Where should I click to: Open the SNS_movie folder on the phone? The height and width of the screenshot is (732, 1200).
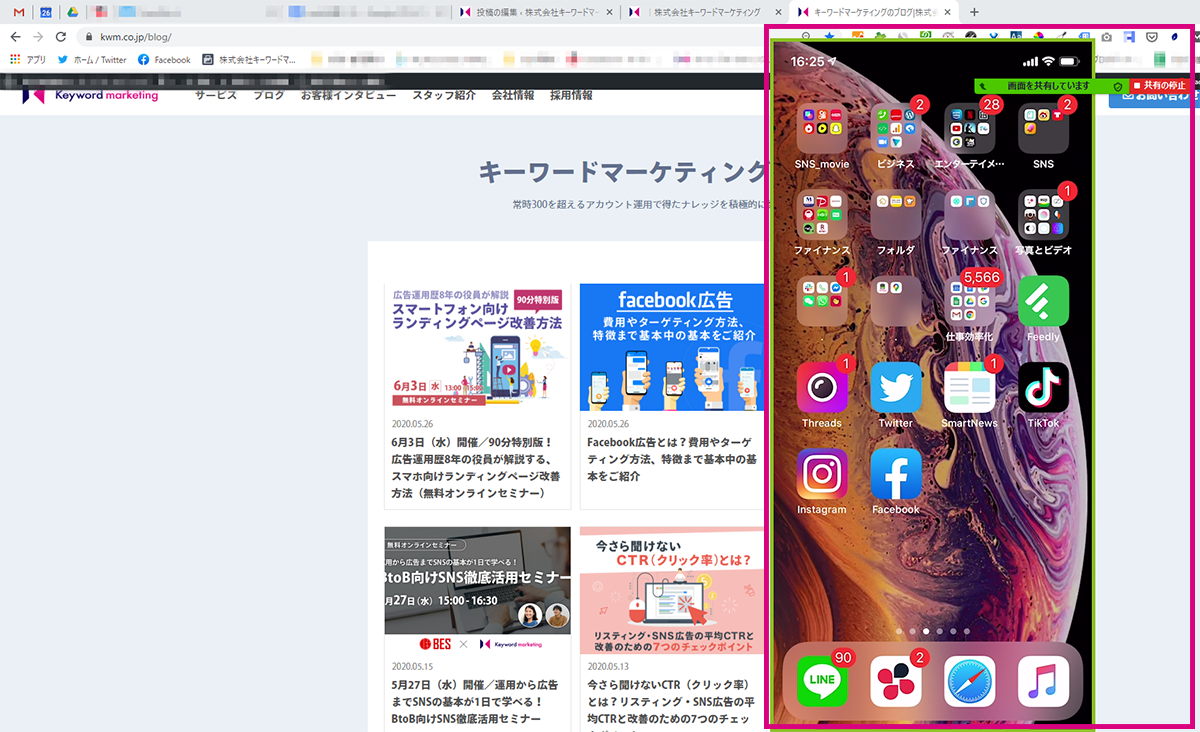click(x=822, y=128)
